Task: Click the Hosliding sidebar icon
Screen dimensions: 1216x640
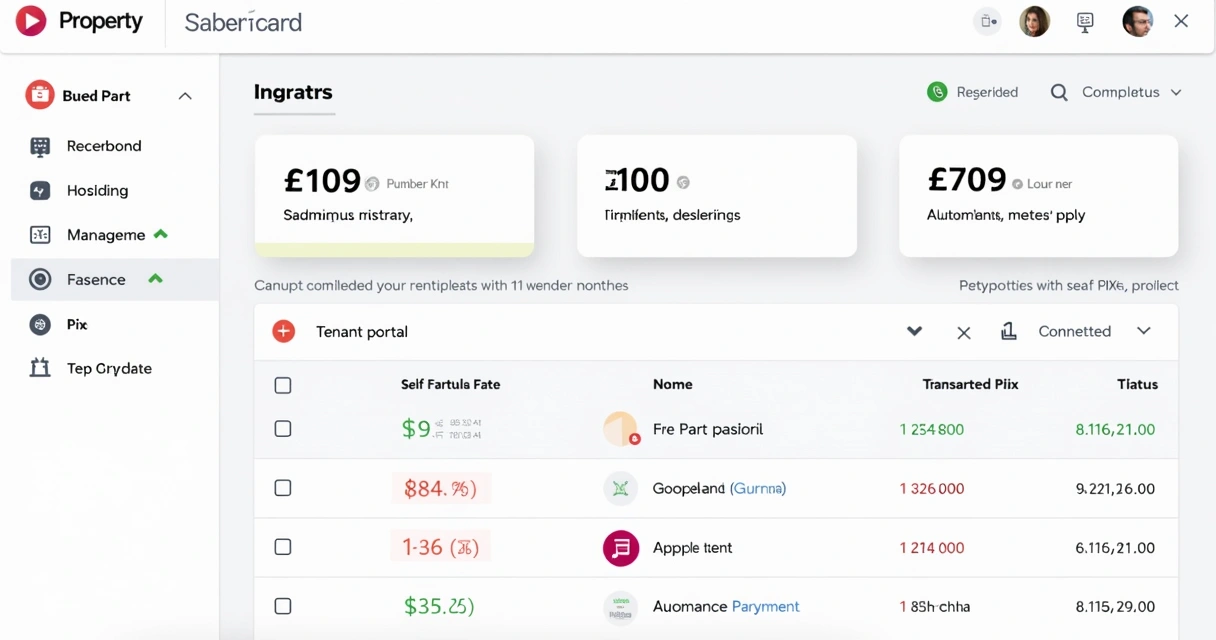Action: [40, 190]
